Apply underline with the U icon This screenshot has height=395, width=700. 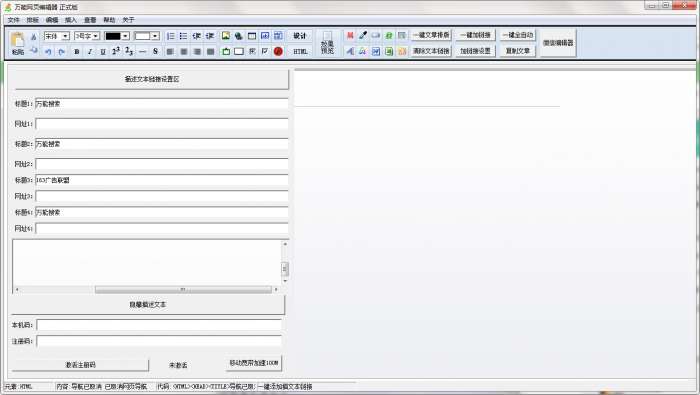tap(103, 52)
